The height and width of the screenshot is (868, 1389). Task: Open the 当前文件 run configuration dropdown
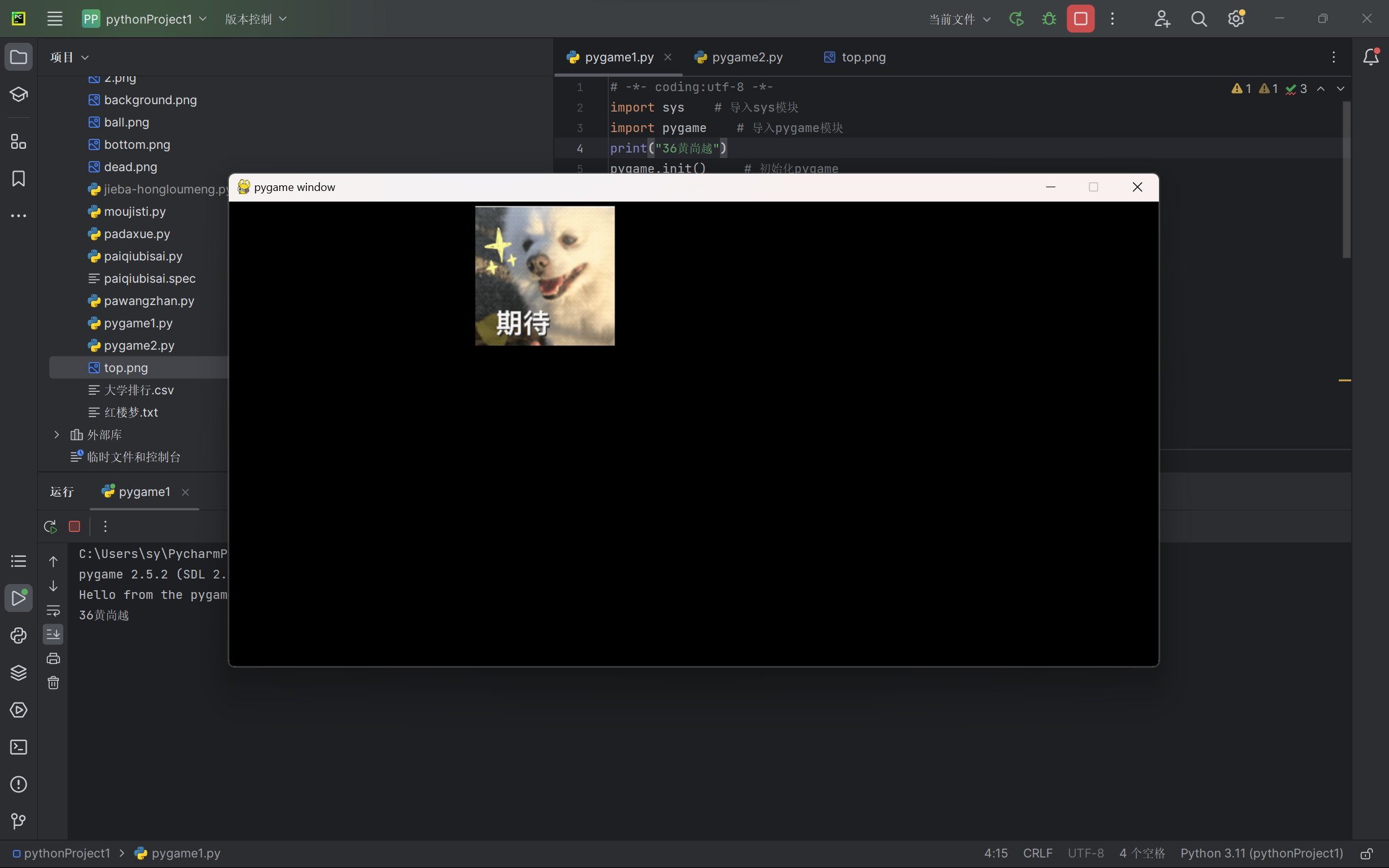(x=959, y=19)
